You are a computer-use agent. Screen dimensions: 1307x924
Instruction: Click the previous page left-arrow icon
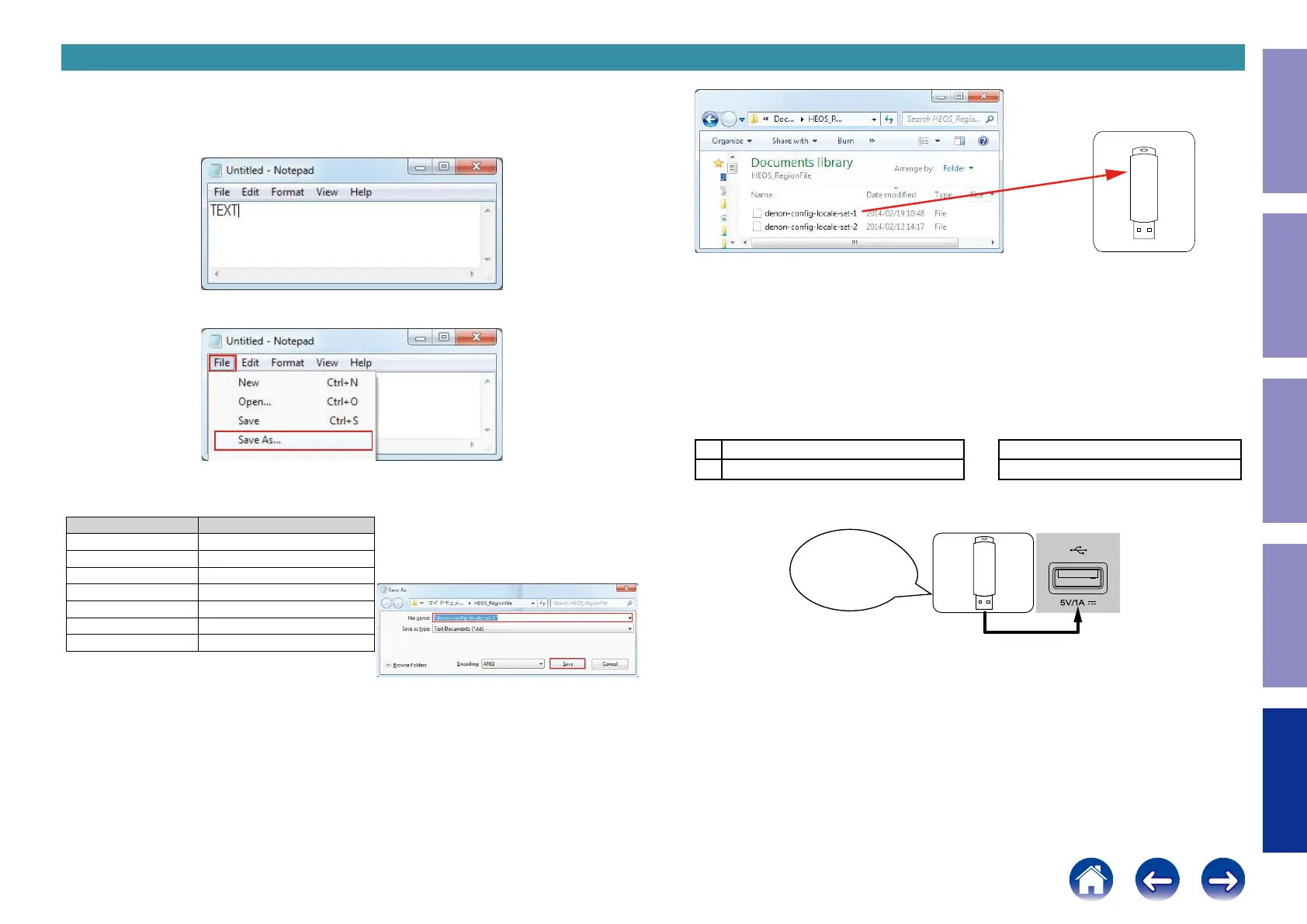click(x=1157, y=880)
